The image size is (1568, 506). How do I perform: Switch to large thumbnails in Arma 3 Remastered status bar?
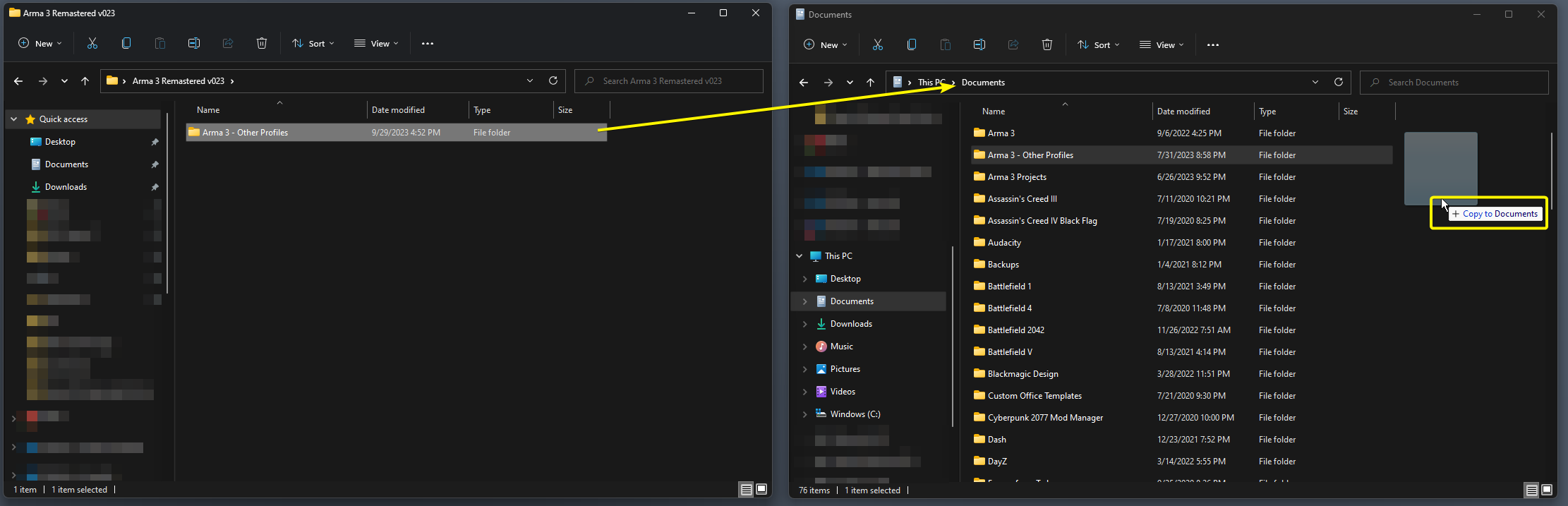(761, 489)
